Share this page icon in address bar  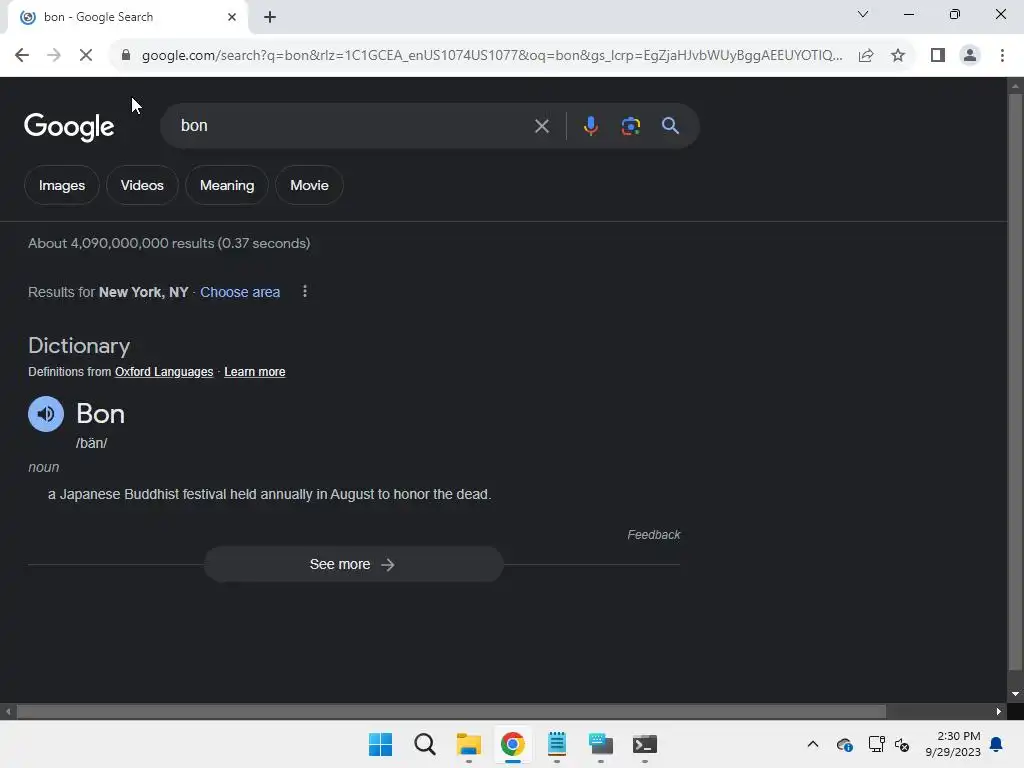coord(866,56)
